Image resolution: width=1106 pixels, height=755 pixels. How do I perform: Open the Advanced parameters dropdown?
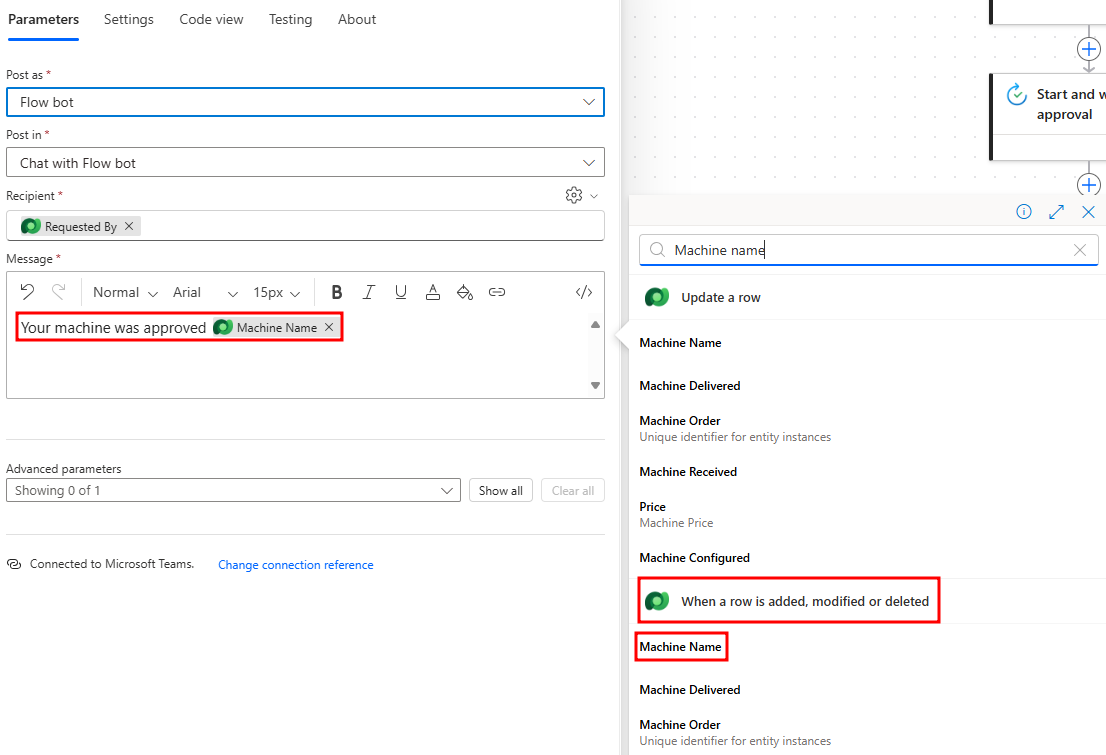pyautogui.click(x=233, y=490)
